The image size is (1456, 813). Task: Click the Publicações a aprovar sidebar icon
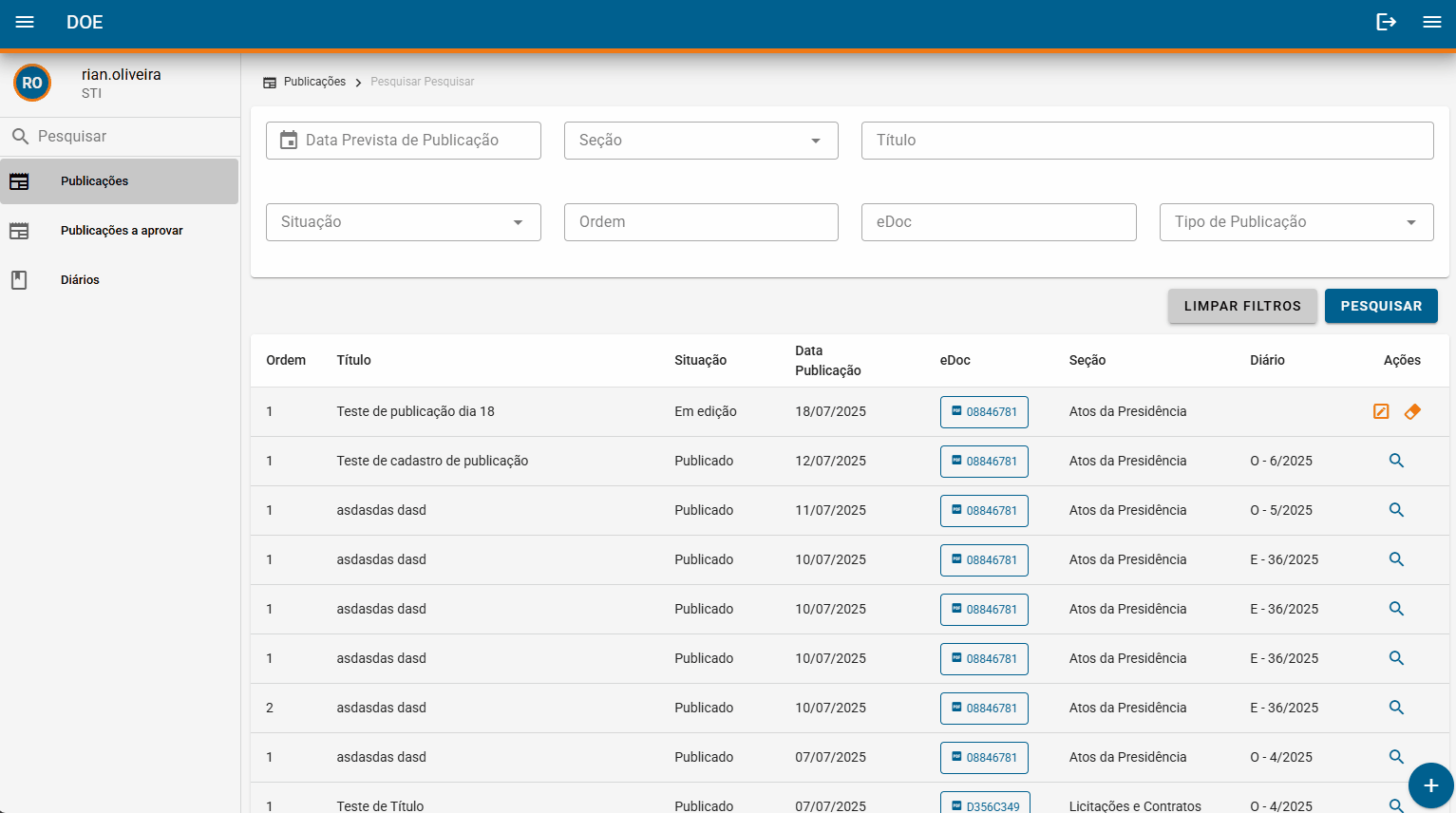pyautogui.click(x=19, y=231)
